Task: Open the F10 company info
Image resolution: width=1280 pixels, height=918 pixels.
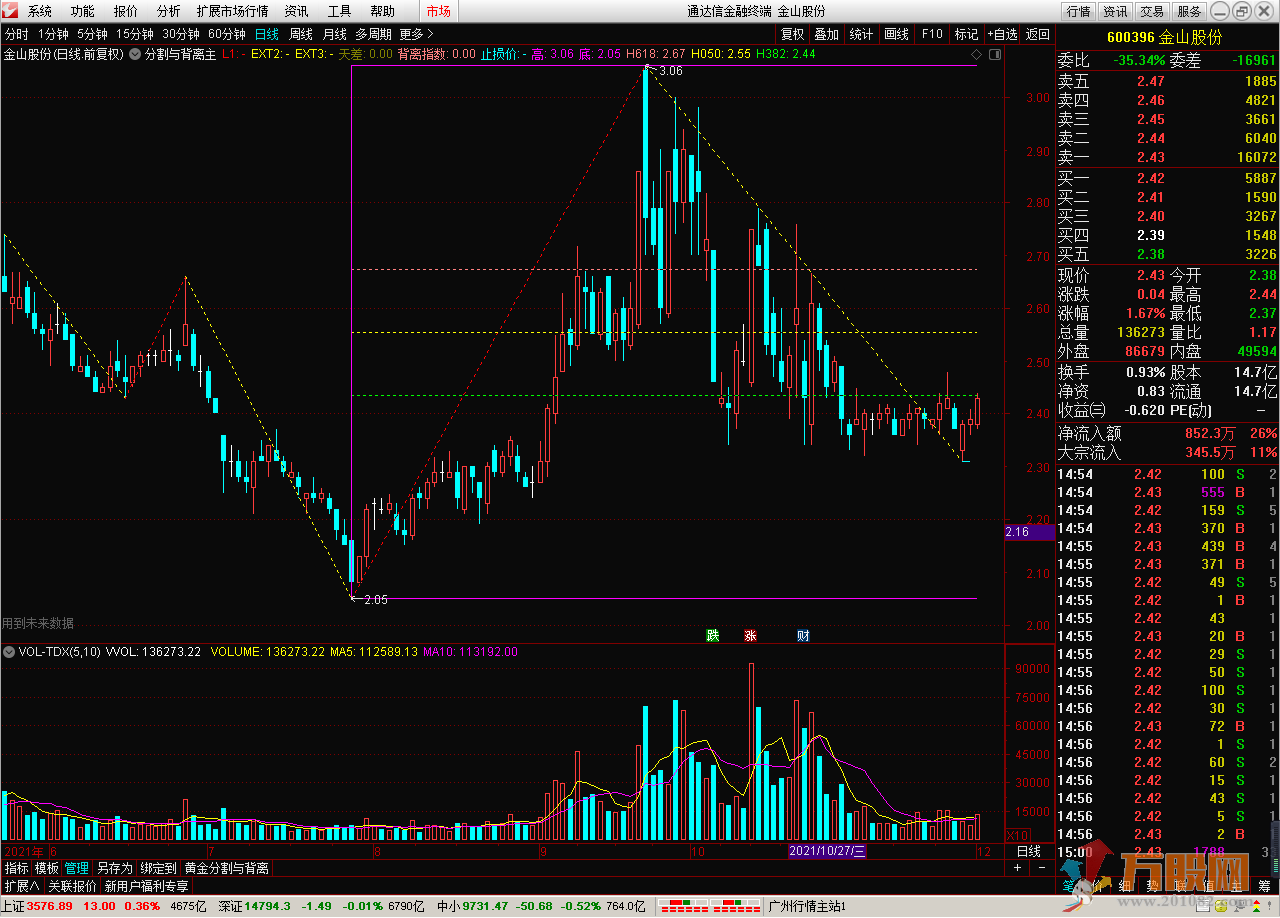Action: [x=932, y=34]
